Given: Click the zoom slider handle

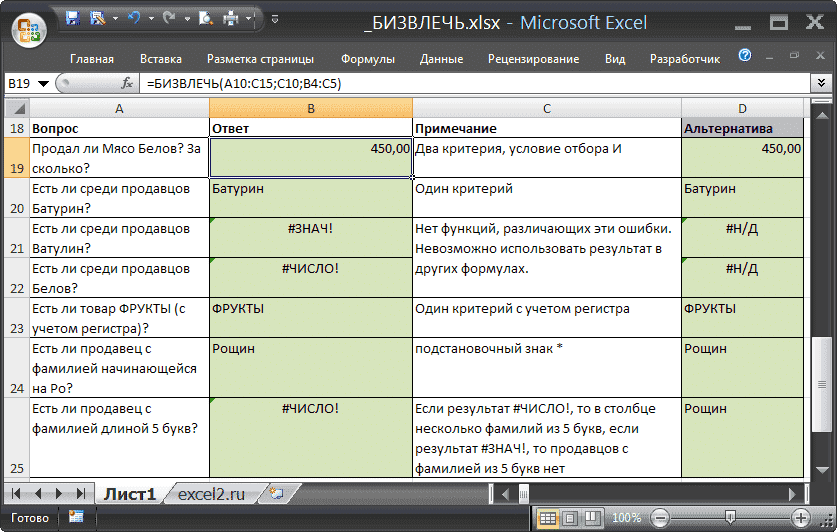Looking at the screenshot, I should [729, 518].
